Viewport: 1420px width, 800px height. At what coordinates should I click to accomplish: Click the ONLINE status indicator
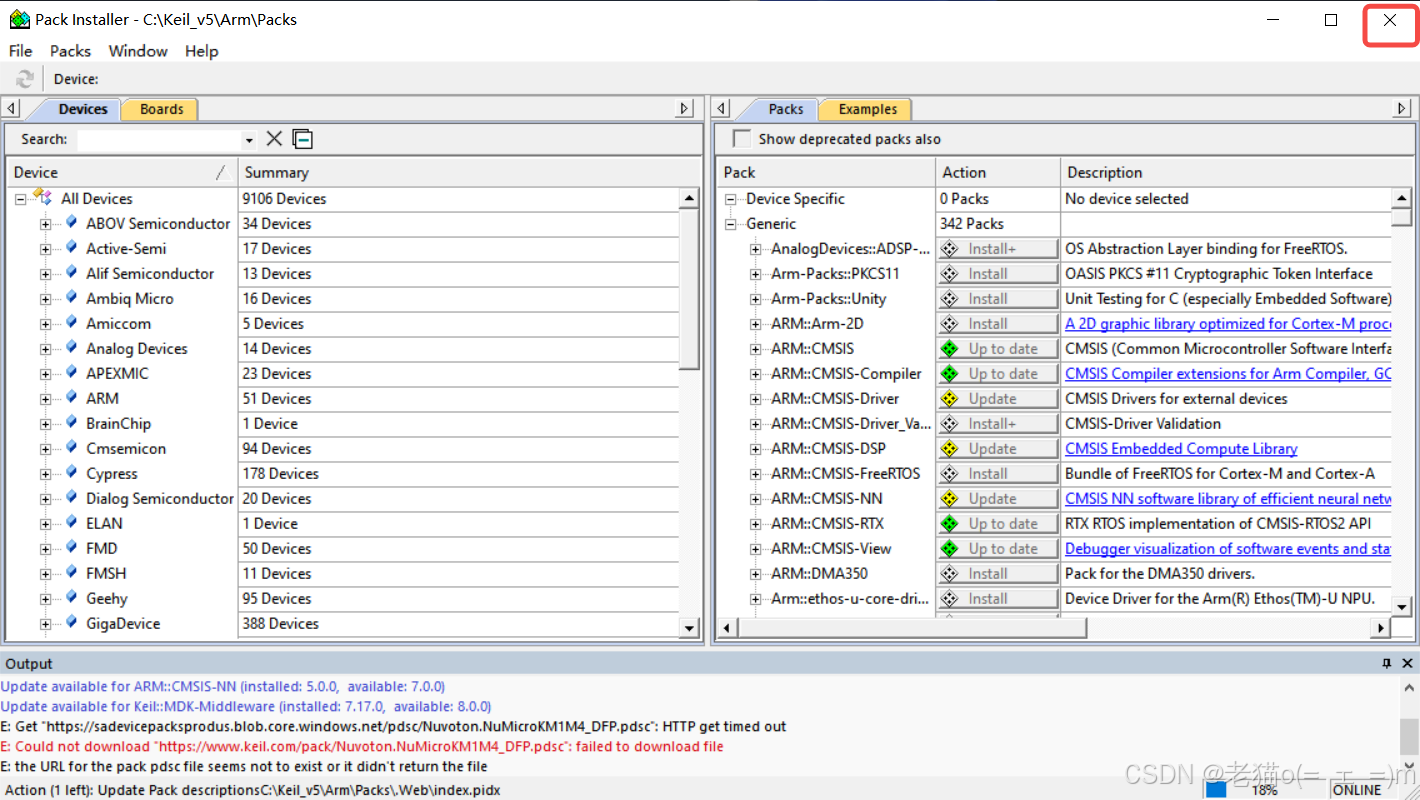point(1357,790)
